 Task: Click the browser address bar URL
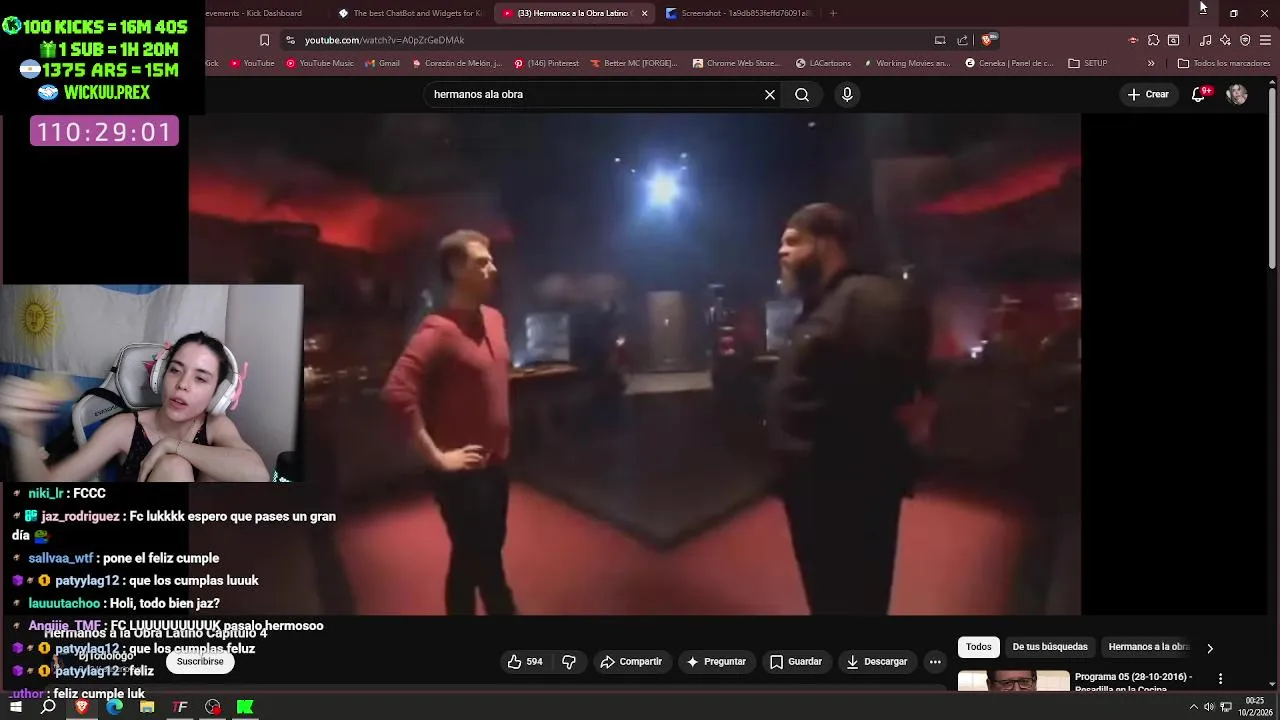tap(385, 40)
